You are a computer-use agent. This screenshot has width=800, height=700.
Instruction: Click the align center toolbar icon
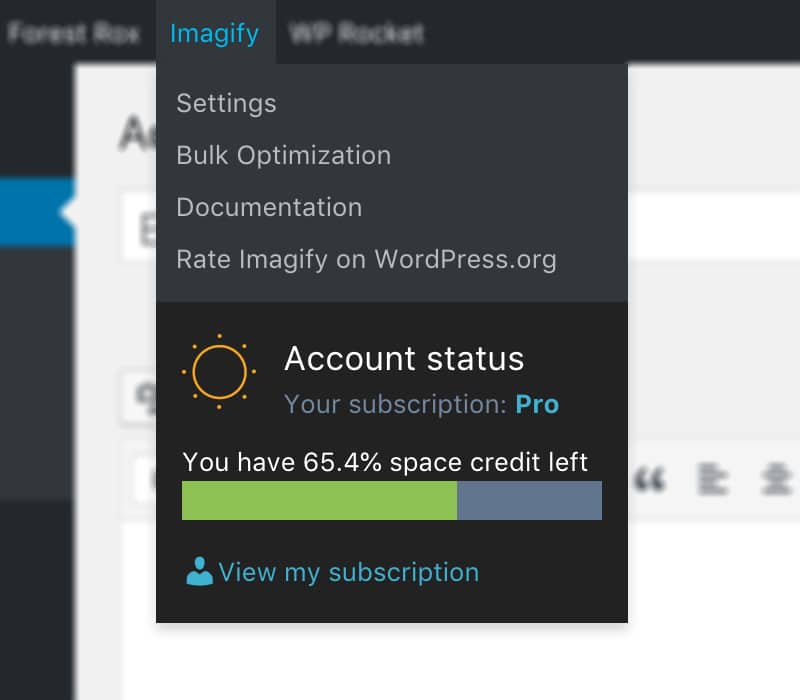(775, 481)
